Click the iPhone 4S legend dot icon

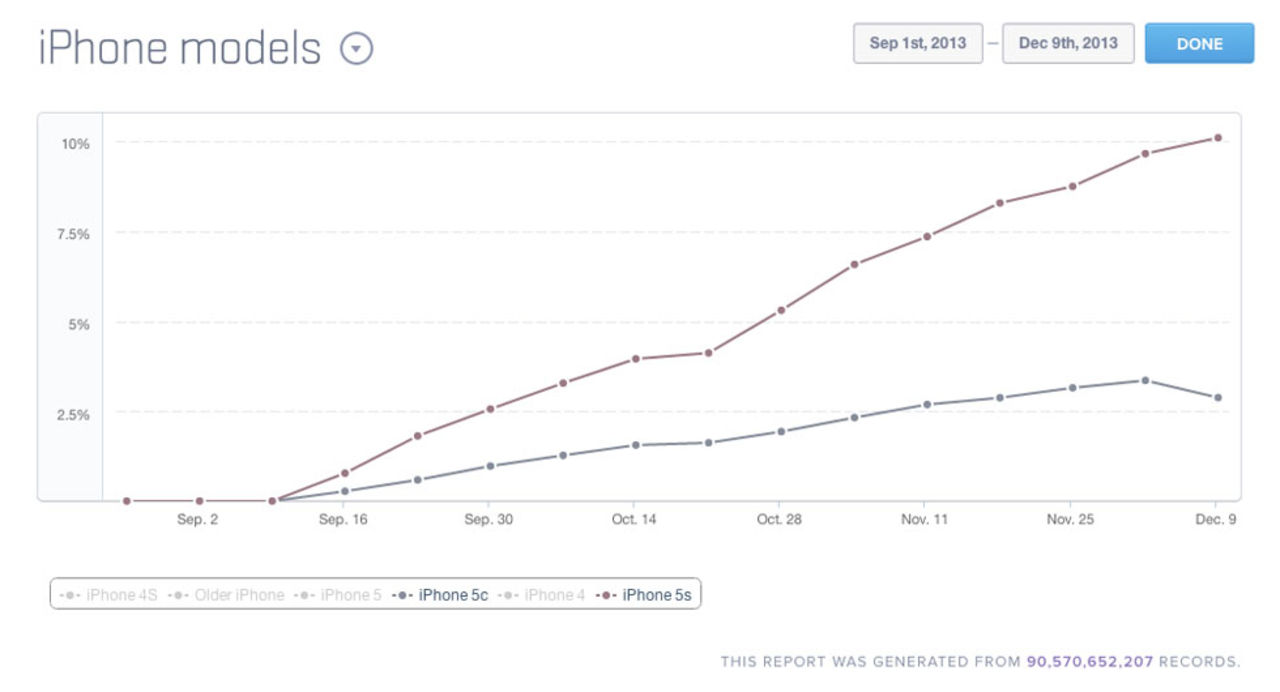(x=69, y=594)
